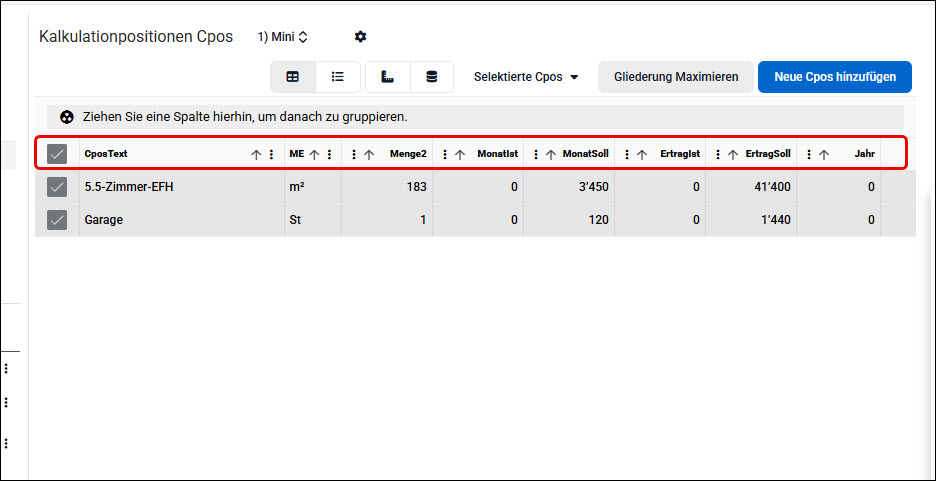Click the database stack icon

pyautogui.click(x=432, y=77)
